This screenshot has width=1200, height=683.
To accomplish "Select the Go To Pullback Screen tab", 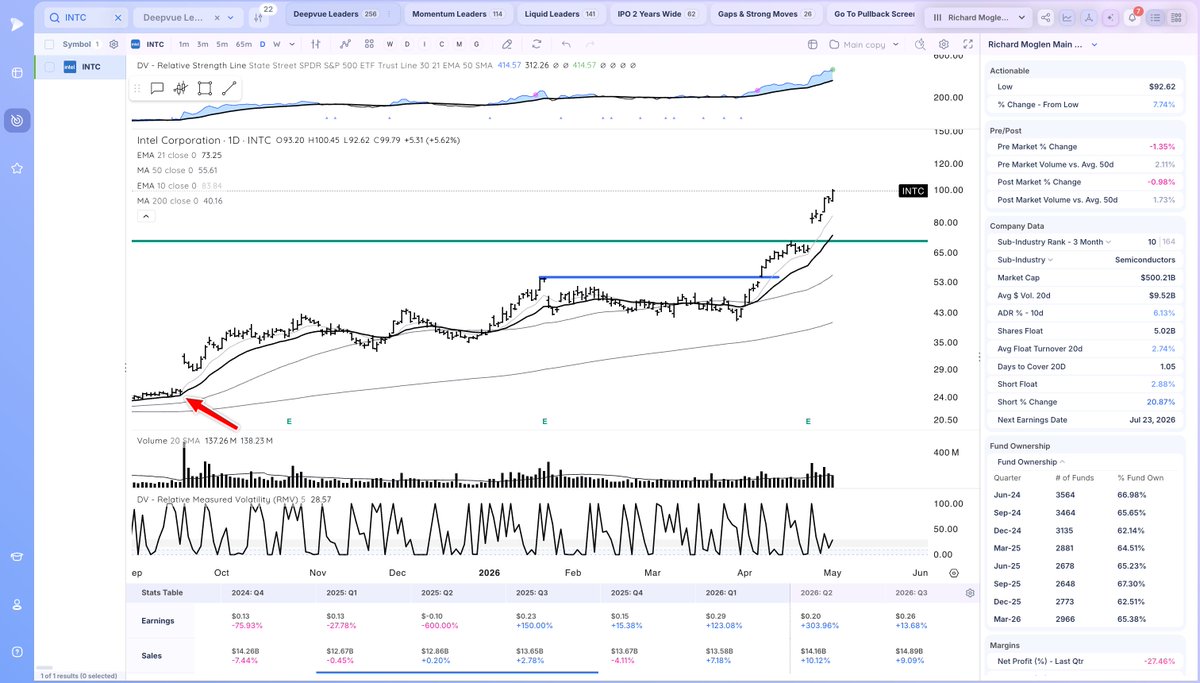I will point(874,14).
